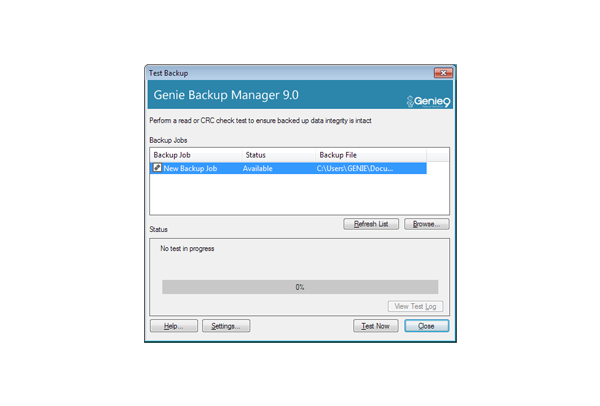Viewport: 600px width, 406px height.
Task: Click the 'Genie Backup Manager 9.0' heading
Action: (x=226, y=95)
